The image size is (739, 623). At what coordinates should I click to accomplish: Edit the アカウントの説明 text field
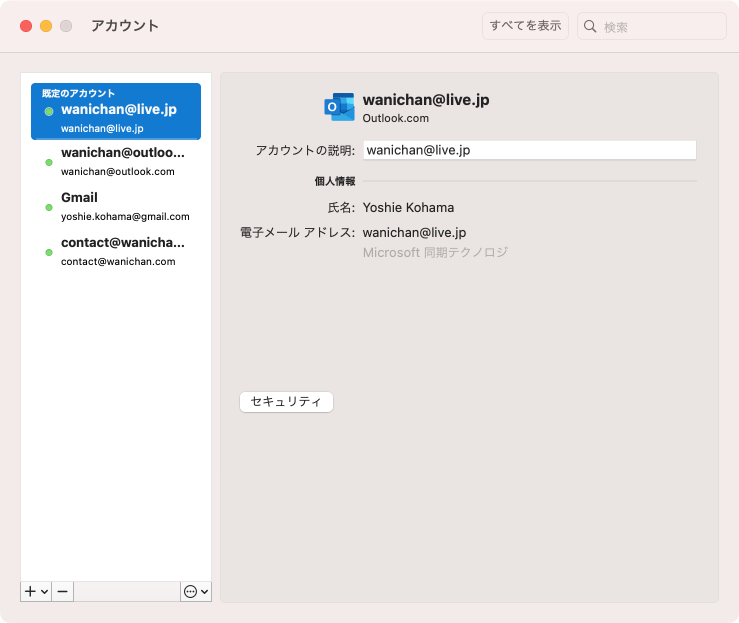529,150
